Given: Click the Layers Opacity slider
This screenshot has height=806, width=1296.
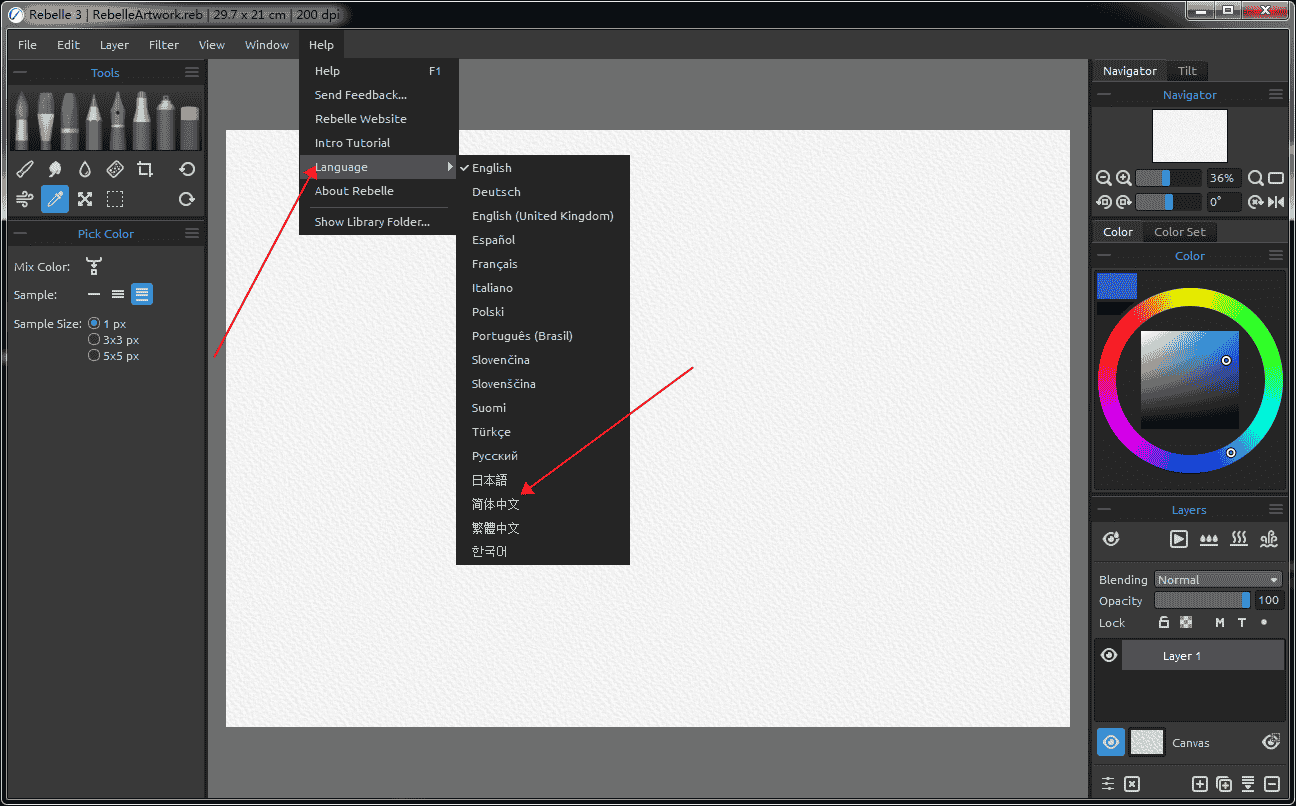Looking at the screenshot, I should point(1202,600).
